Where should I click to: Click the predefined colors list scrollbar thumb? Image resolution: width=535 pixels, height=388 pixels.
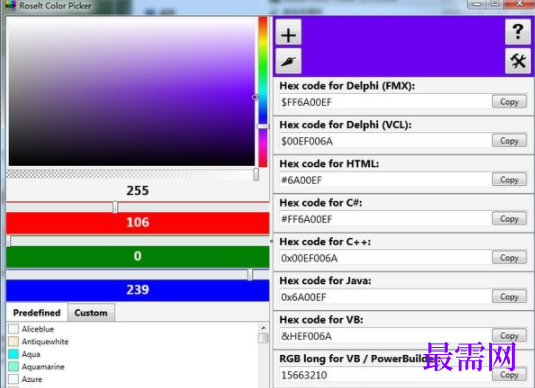click(x=263, y=338)
